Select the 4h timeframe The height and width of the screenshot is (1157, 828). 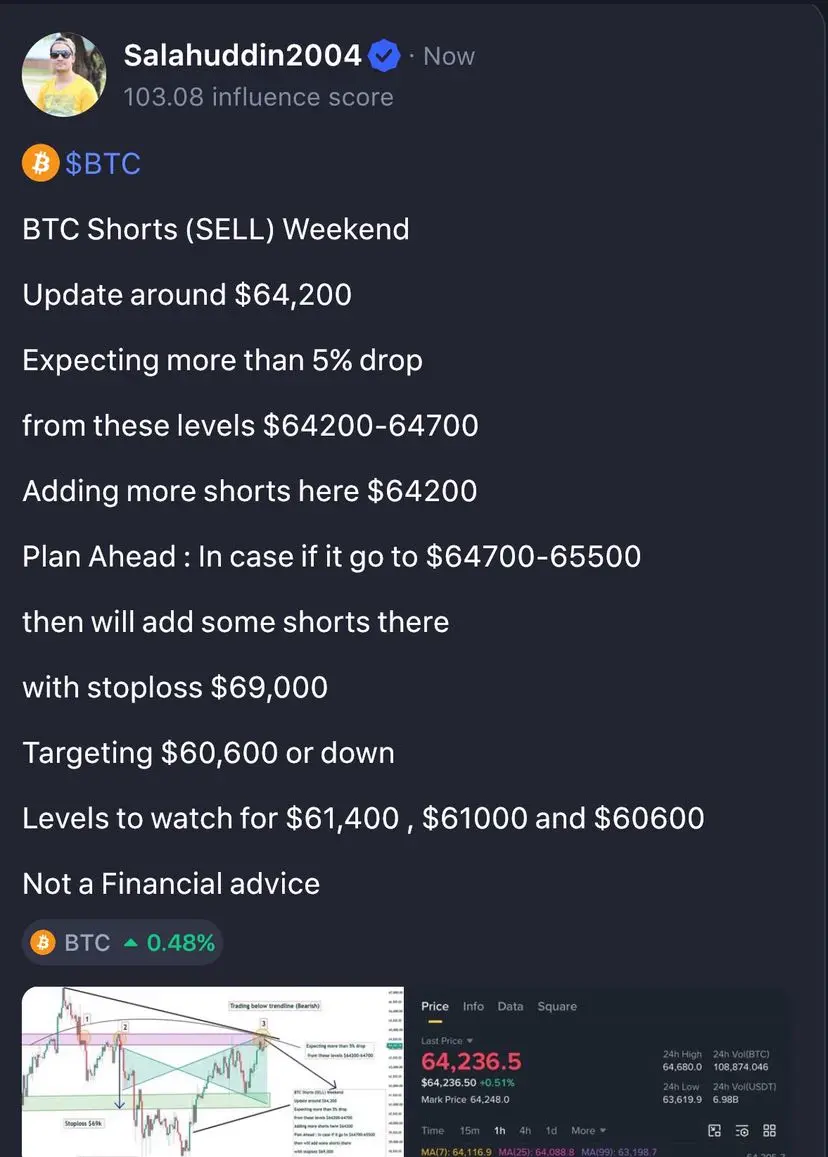tap(525, 1130)
